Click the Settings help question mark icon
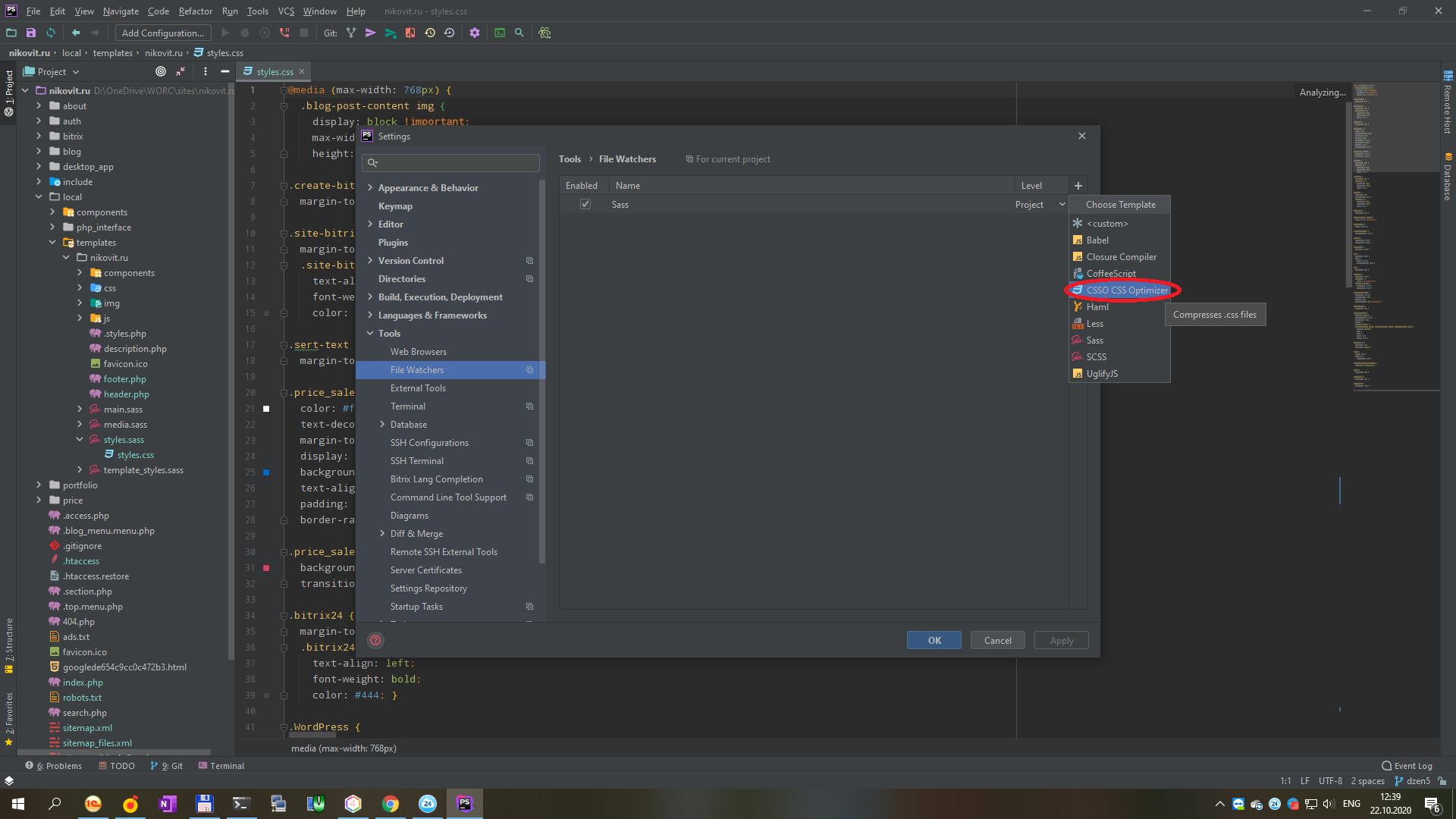The width and height of the screenshot is (1456, 819). [x=375, y=640]
